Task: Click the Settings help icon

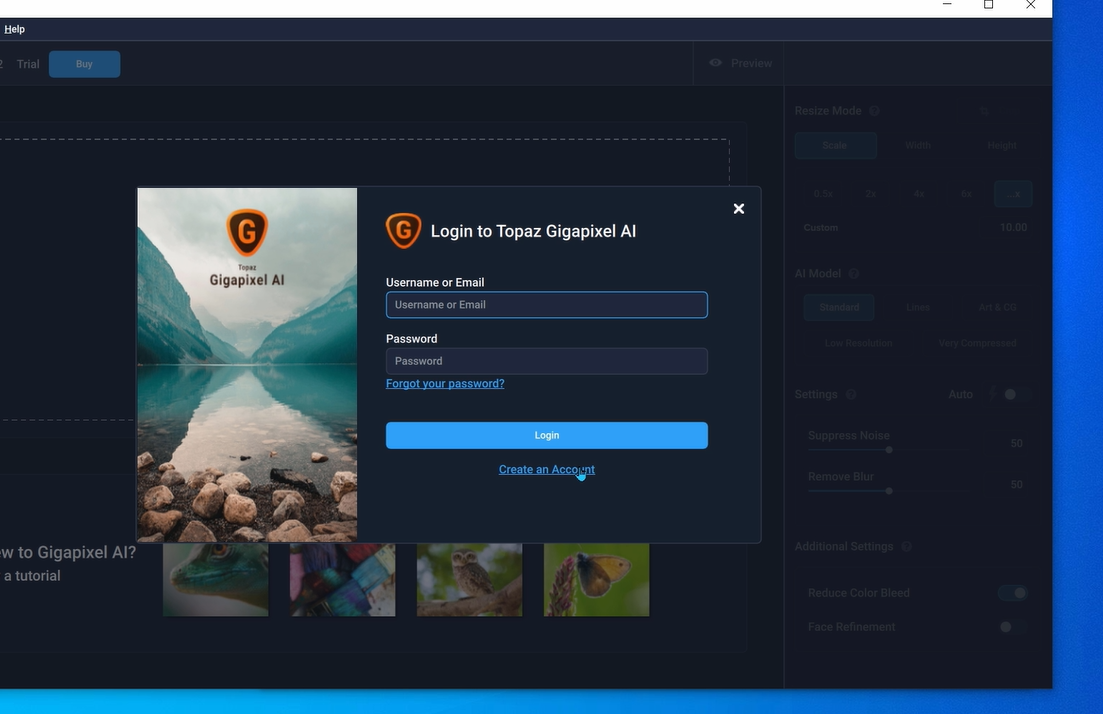Action: tap(851, 395)
